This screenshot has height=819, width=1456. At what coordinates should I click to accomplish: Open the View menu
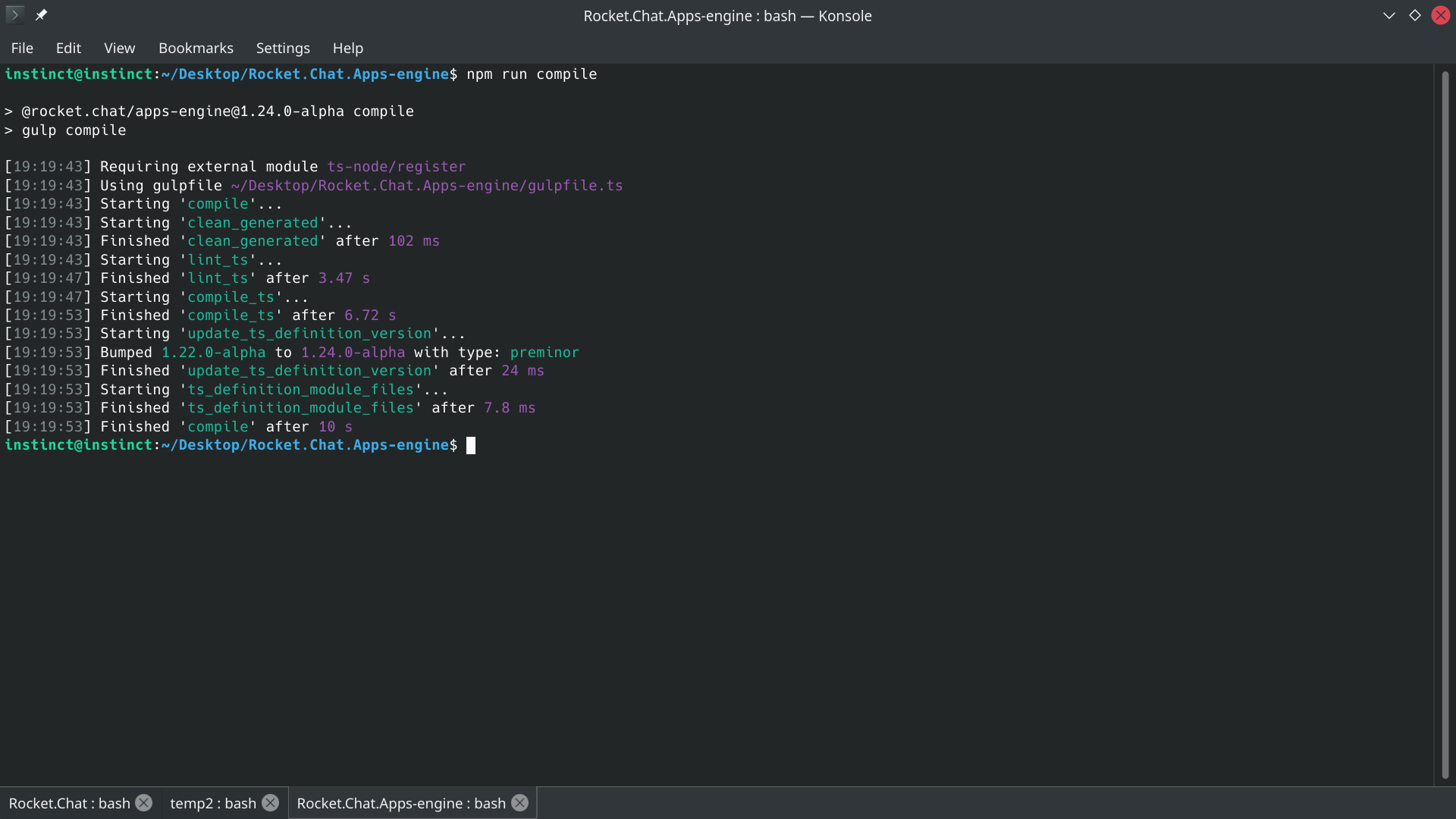click(119, 48)
